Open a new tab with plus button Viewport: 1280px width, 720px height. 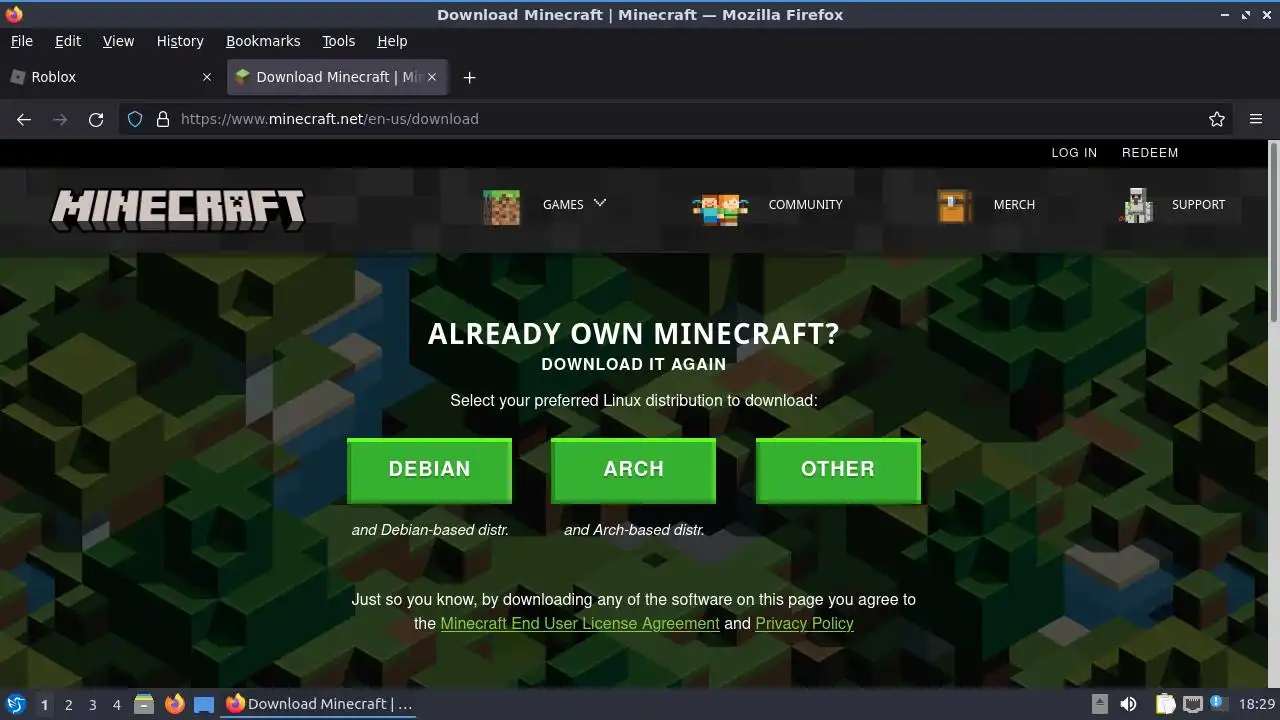click(x=469, y=77)
